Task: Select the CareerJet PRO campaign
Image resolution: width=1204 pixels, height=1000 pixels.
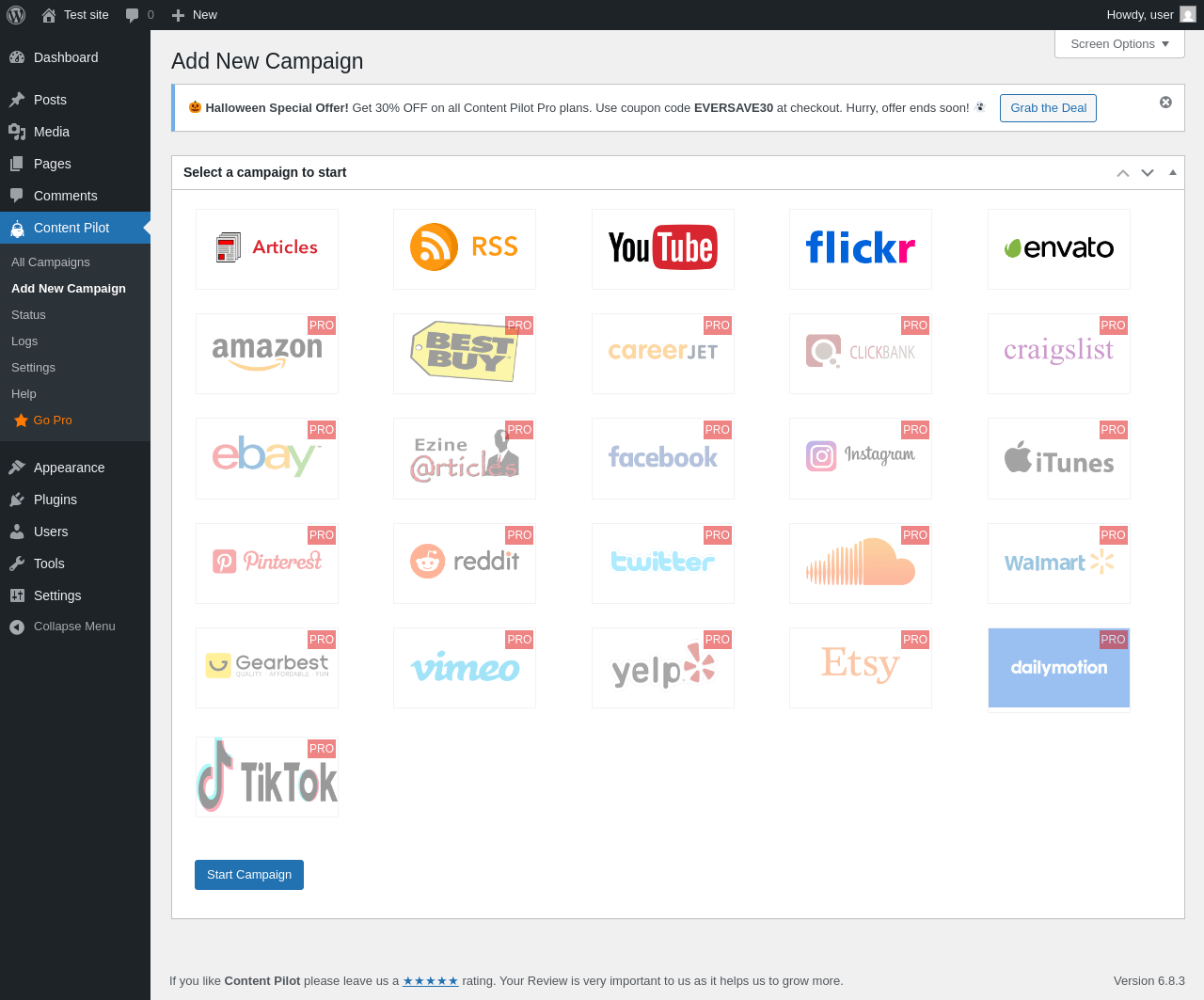Action: [x=663, y=354]
